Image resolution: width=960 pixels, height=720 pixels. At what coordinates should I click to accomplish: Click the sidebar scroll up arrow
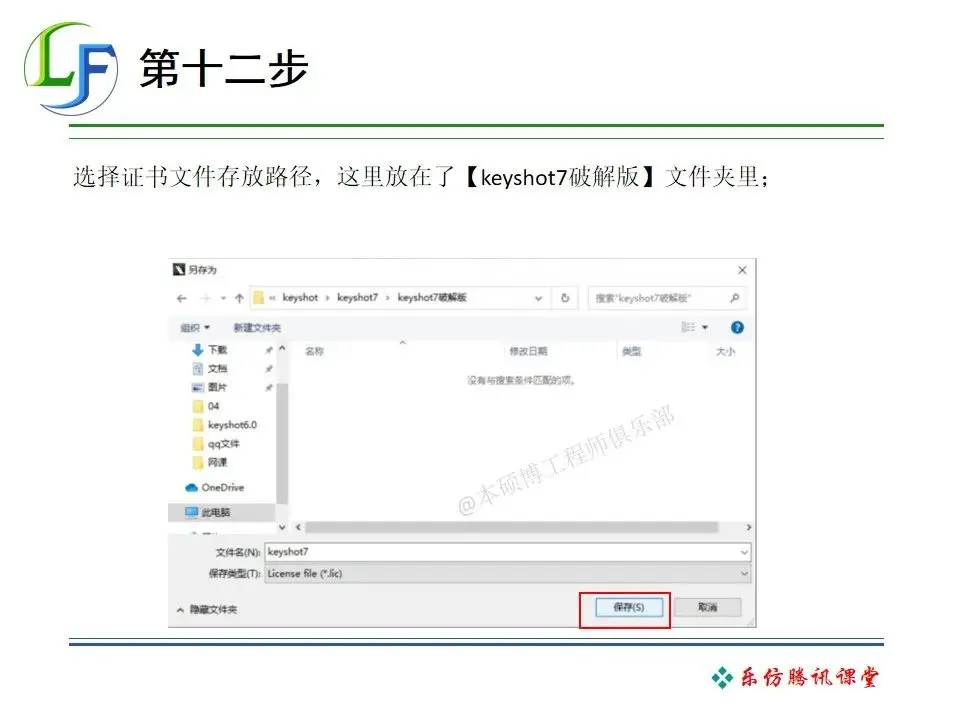pos(282,348)
